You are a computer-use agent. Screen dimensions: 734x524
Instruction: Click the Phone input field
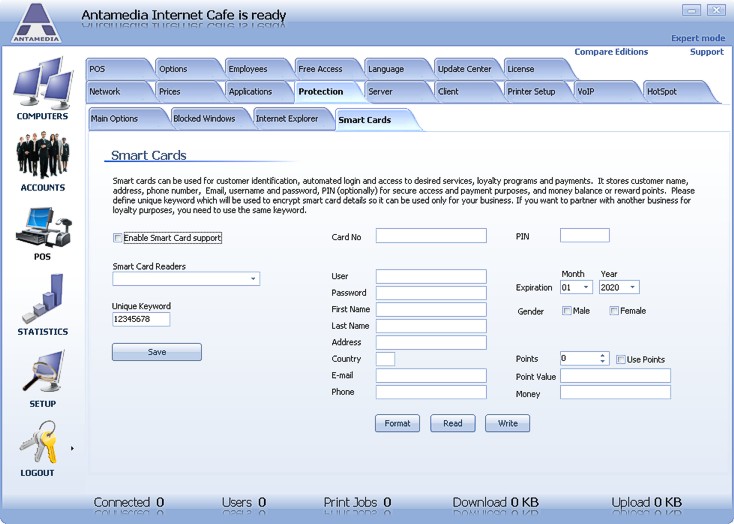pos(431,392)
